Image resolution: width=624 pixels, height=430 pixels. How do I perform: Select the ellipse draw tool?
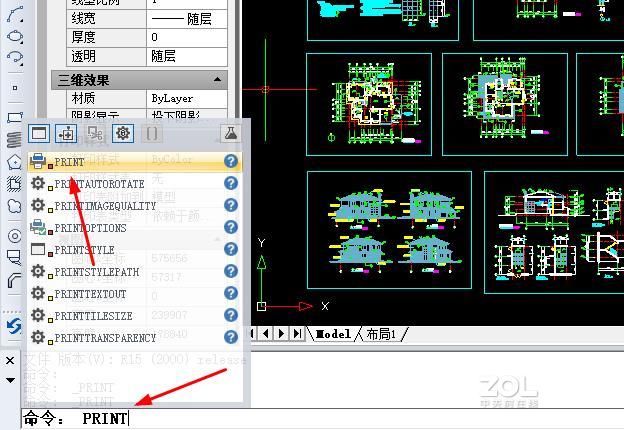pyautogui.click(x=15, y=36)
